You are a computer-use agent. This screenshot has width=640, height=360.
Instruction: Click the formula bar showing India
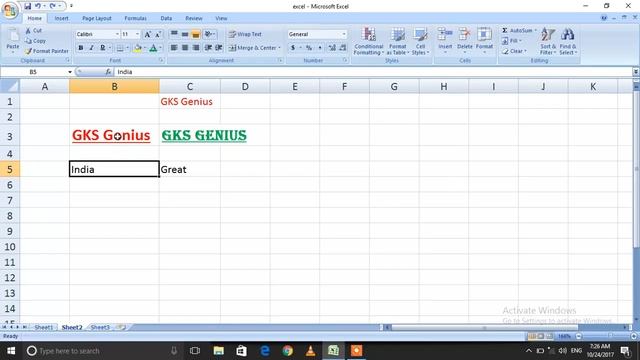373,72
